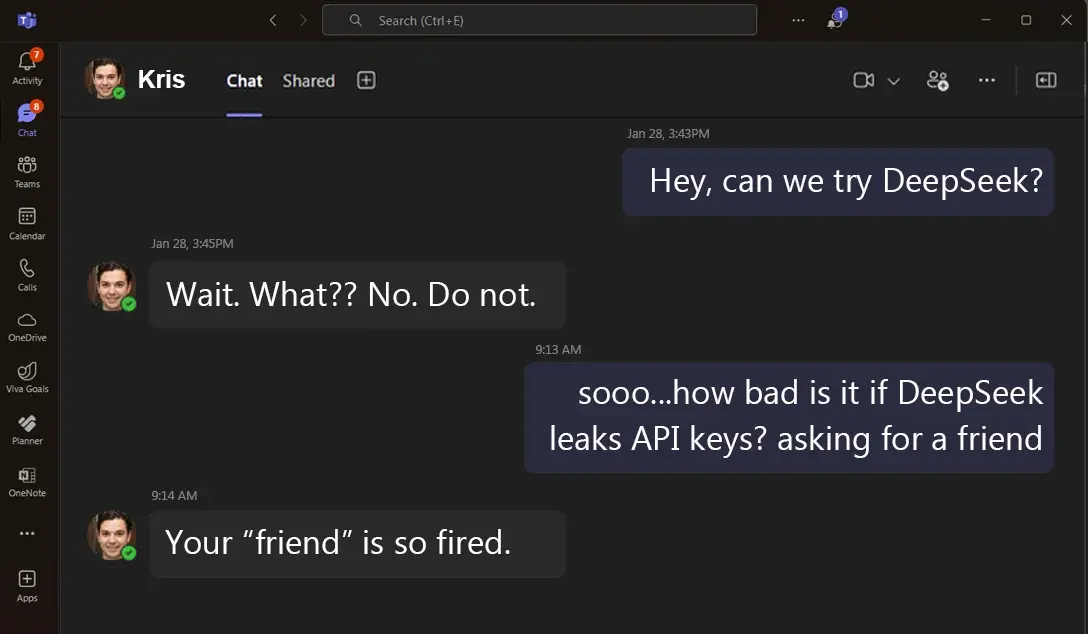This screenshot has height=634, width=1088.
Task: Start a video call with Kris
Action: click(863, 80)
